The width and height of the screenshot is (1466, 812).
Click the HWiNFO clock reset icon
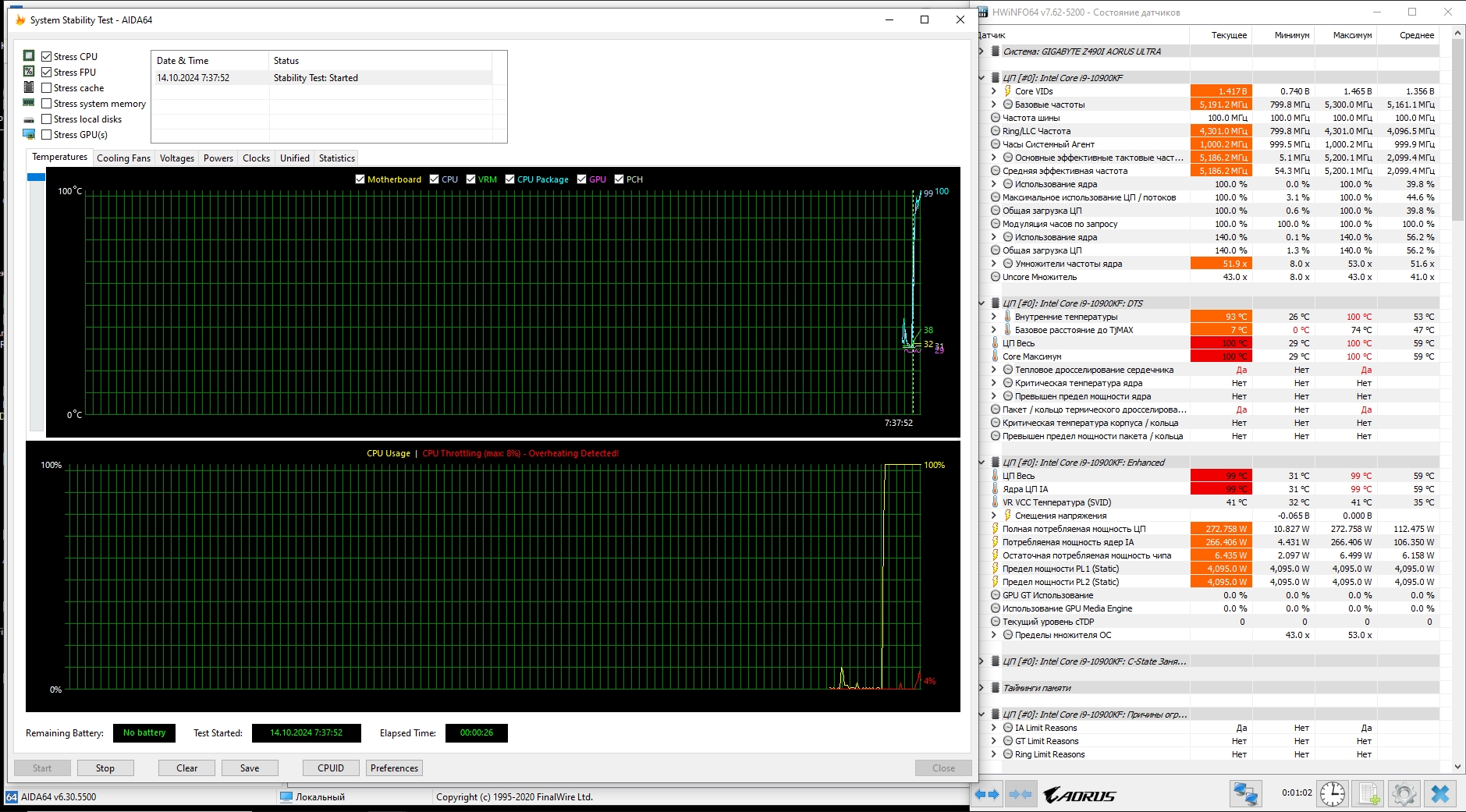pyautogui.click(x=1333, y=794)
